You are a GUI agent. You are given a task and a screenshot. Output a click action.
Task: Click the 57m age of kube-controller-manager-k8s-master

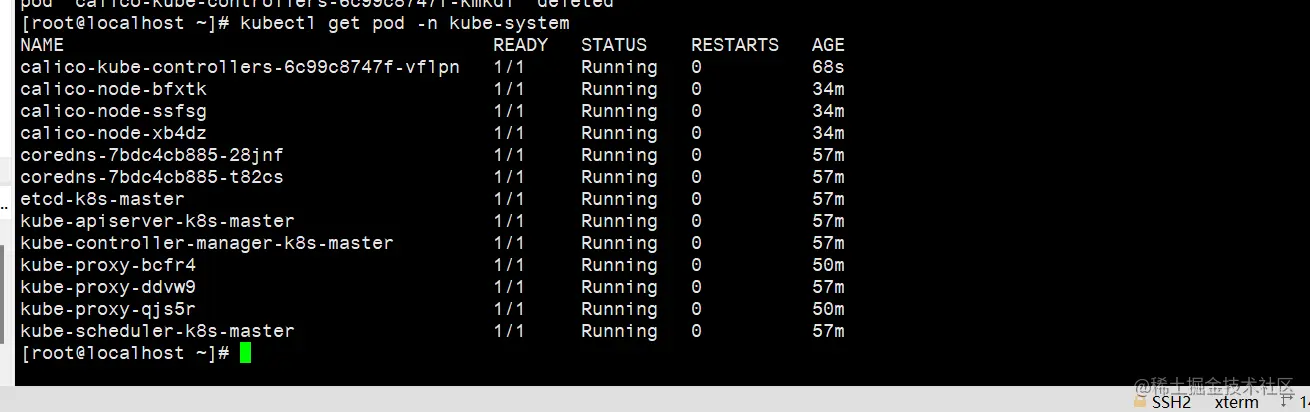(828, 243)
